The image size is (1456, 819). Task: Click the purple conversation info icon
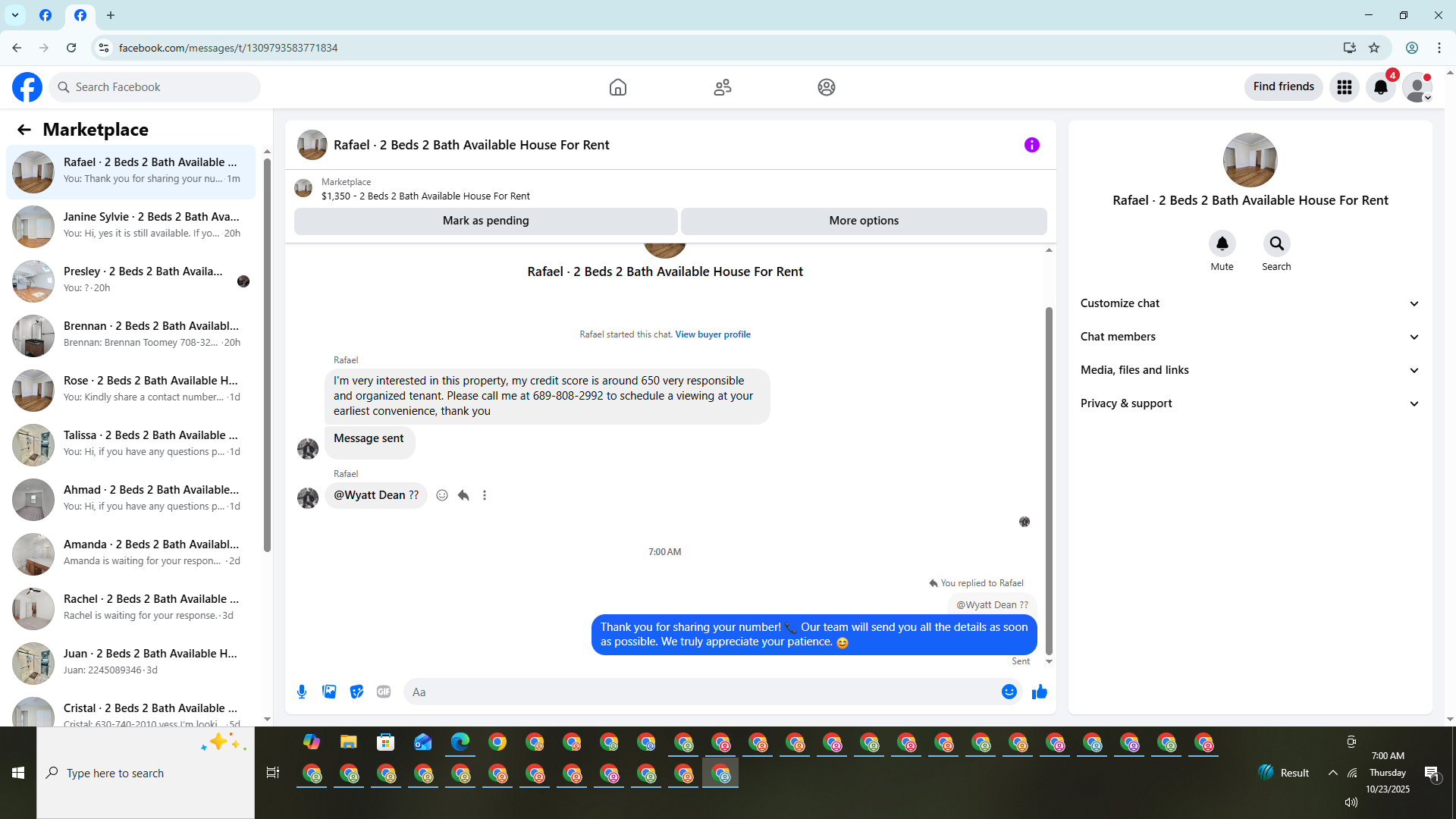click(x=1031, y=145)
